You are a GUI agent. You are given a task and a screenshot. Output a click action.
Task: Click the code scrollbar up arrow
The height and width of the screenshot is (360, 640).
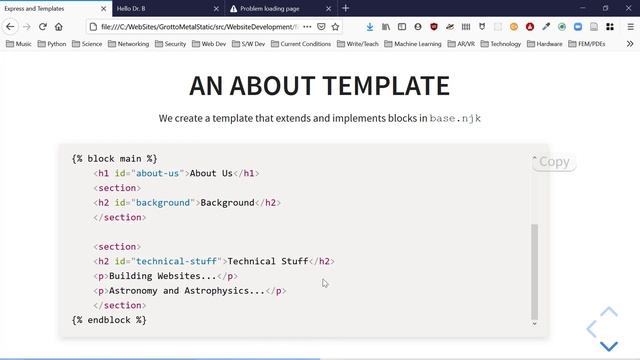pyautogui.click(x=534, y=157)
